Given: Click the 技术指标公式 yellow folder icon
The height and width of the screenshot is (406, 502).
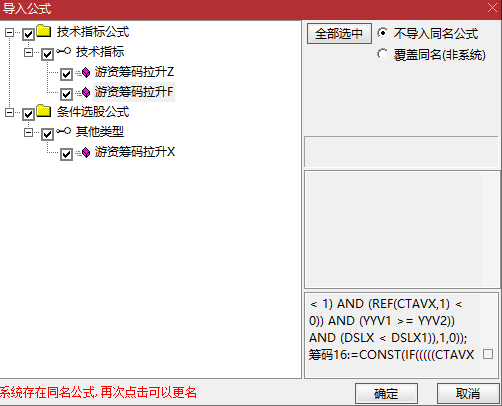Looking at the screenshot, I should (44, 31).
